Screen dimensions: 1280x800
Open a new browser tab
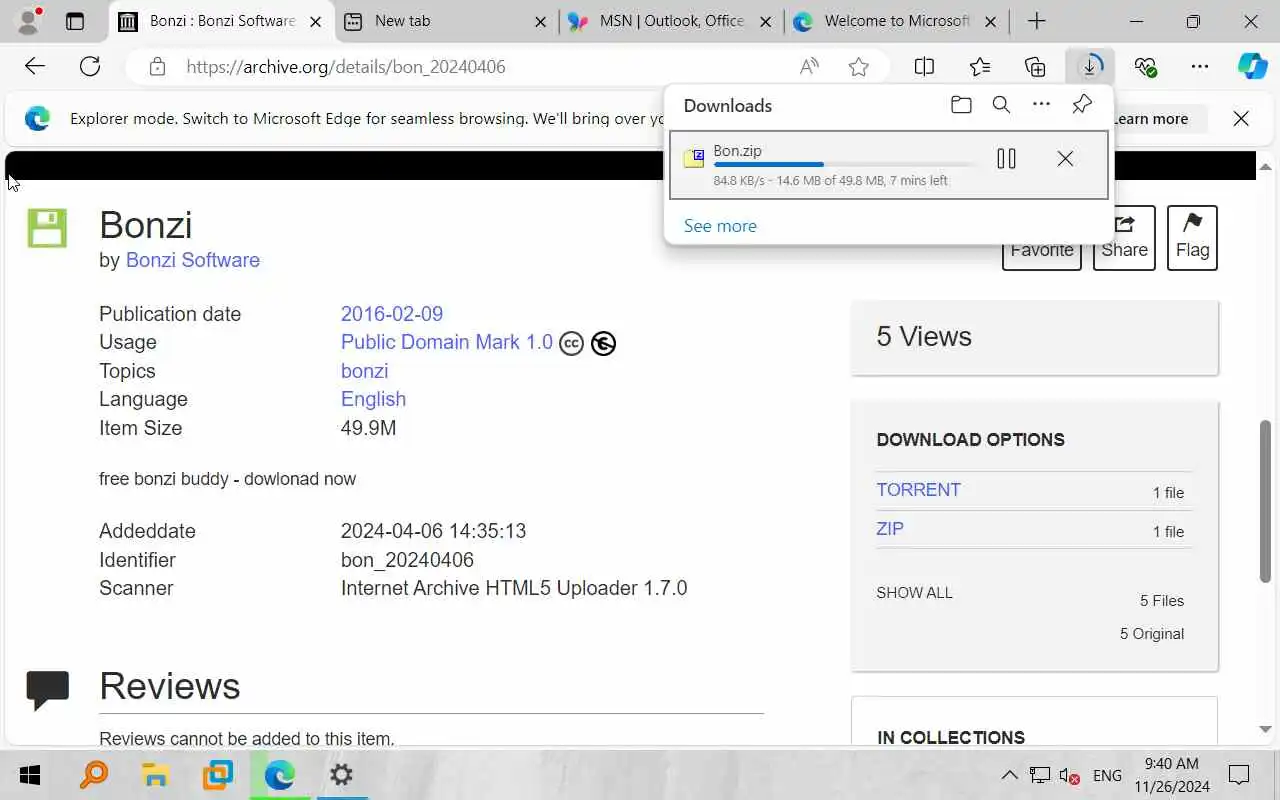point(1037,21)
